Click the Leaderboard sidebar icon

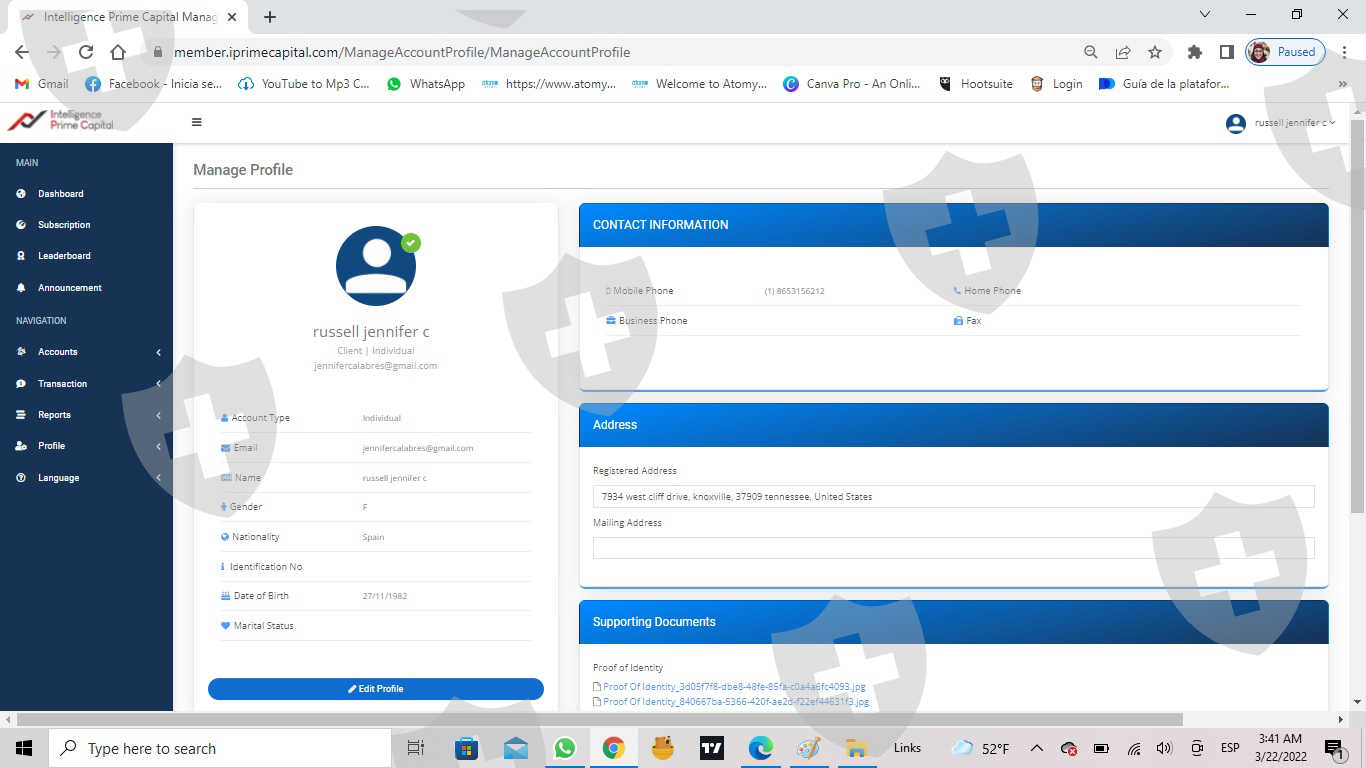click(21, 256)
